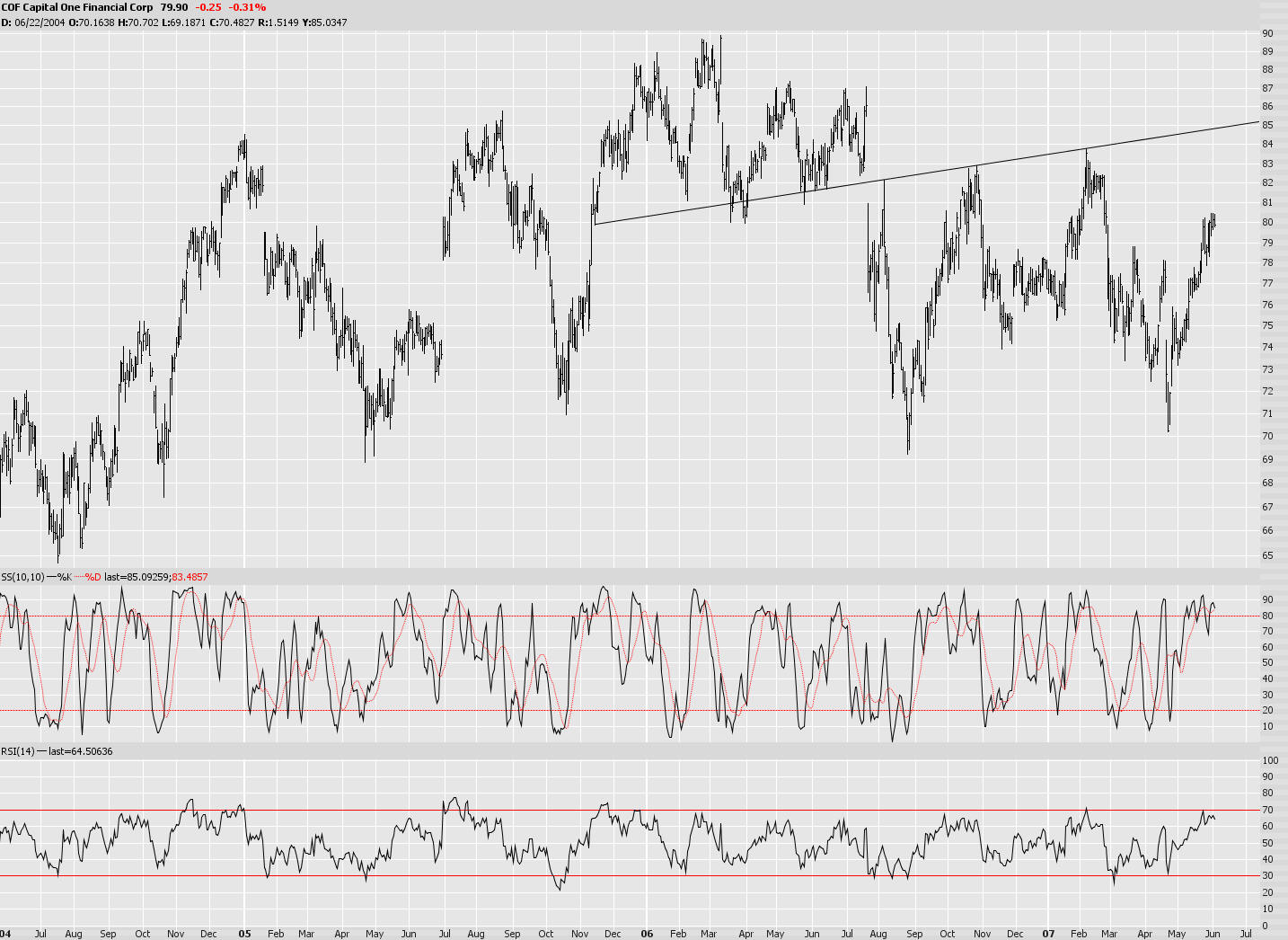Click the high value H:70.702
Screen dimensions: 1288x940
139,22
